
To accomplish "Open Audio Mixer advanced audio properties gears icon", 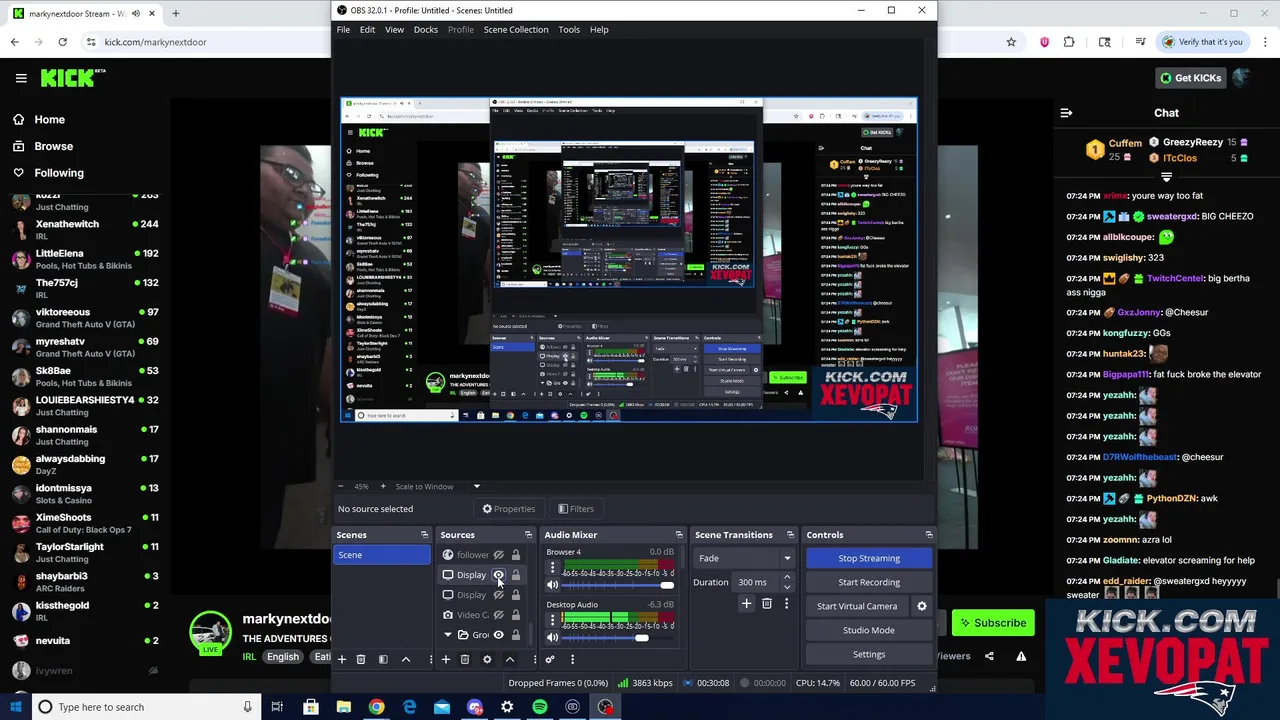I will click(x=550, y=659).
